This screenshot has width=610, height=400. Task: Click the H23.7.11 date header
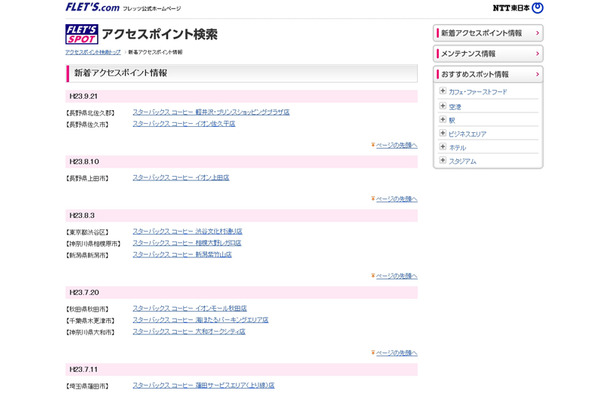(x=241, y=369)
